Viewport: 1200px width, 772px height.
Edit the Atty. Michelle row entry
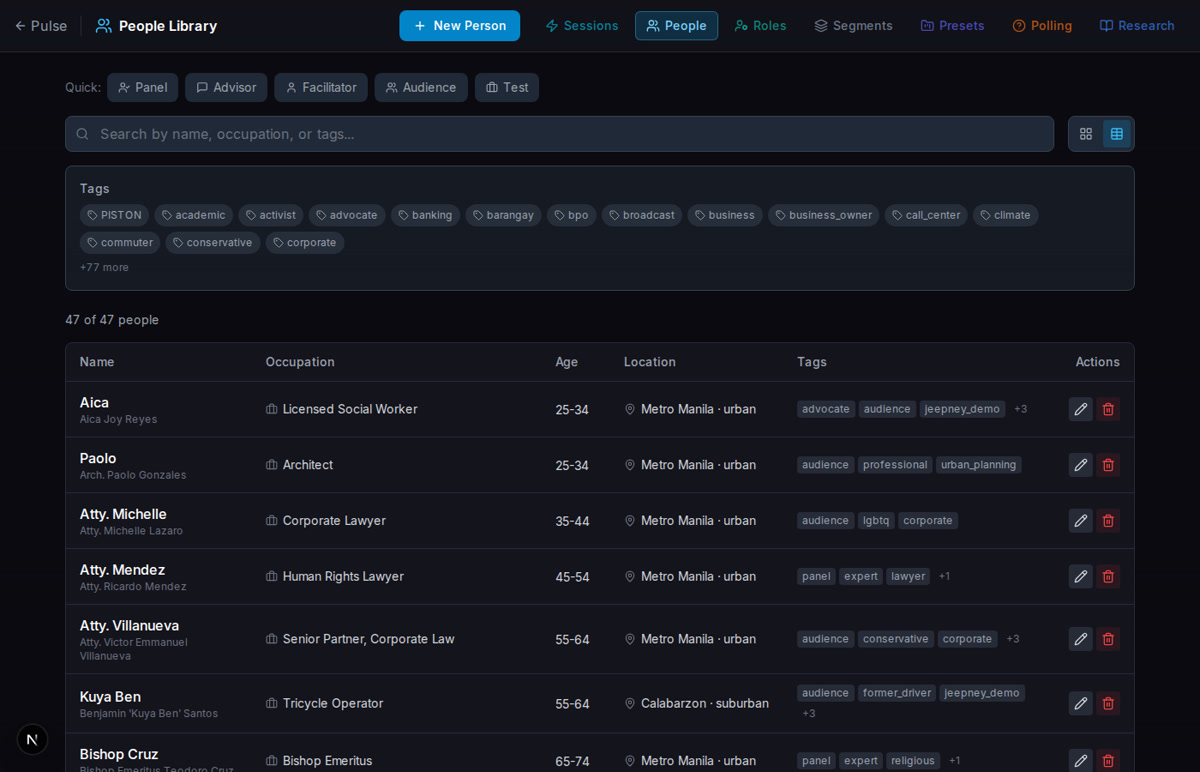pos(1080,521)
